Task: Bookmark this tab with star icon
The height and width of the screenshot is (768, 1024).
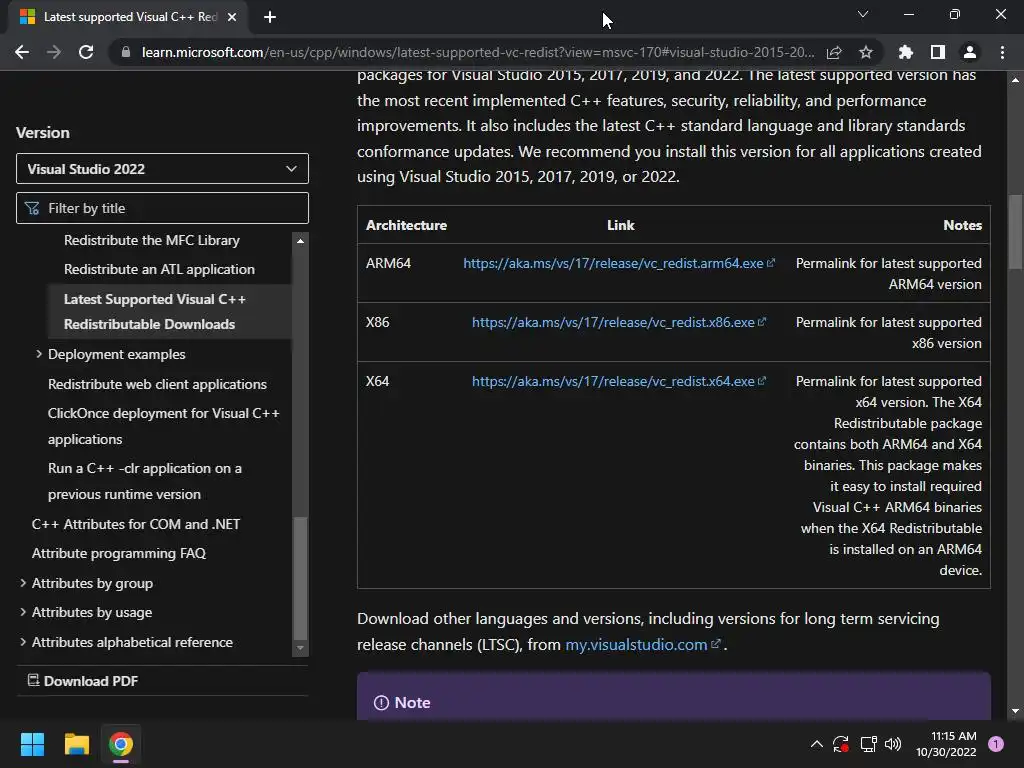Action: (866, 52)
